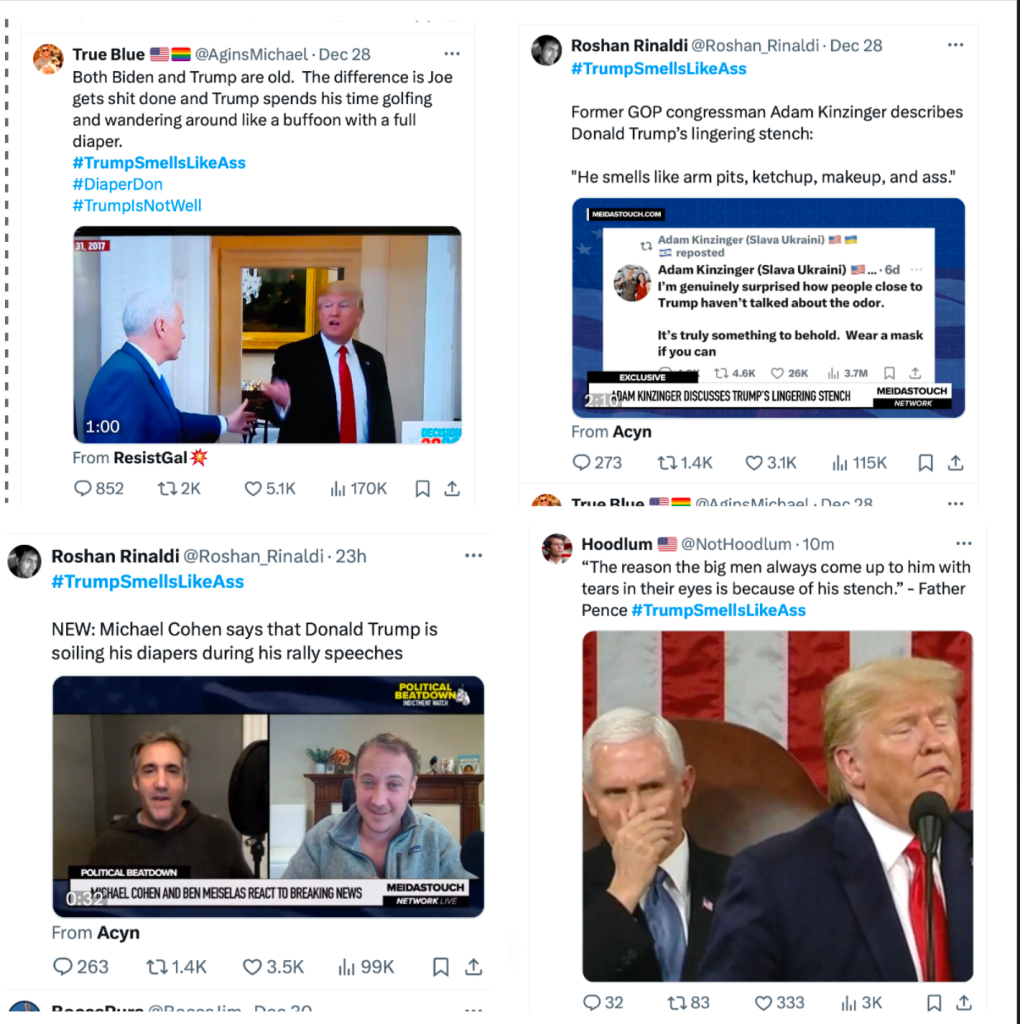Open more options on Hoodlum's tweet
The width and height of the screenshot is (1020, 1024).
964,543
